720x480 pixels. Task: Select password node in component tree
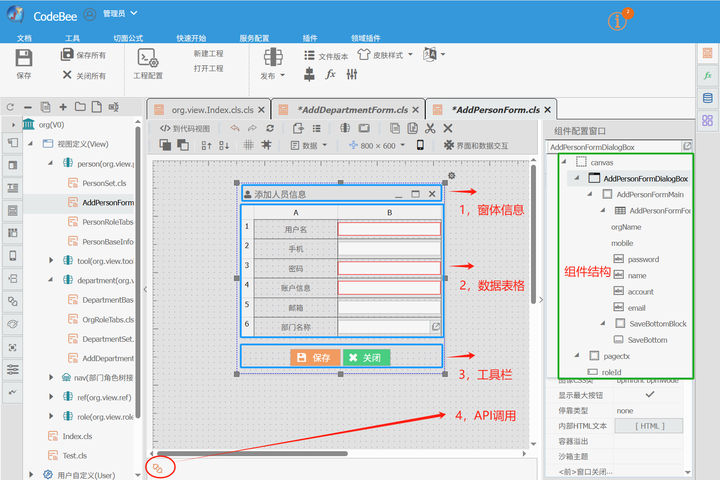(x=643, y=260)
